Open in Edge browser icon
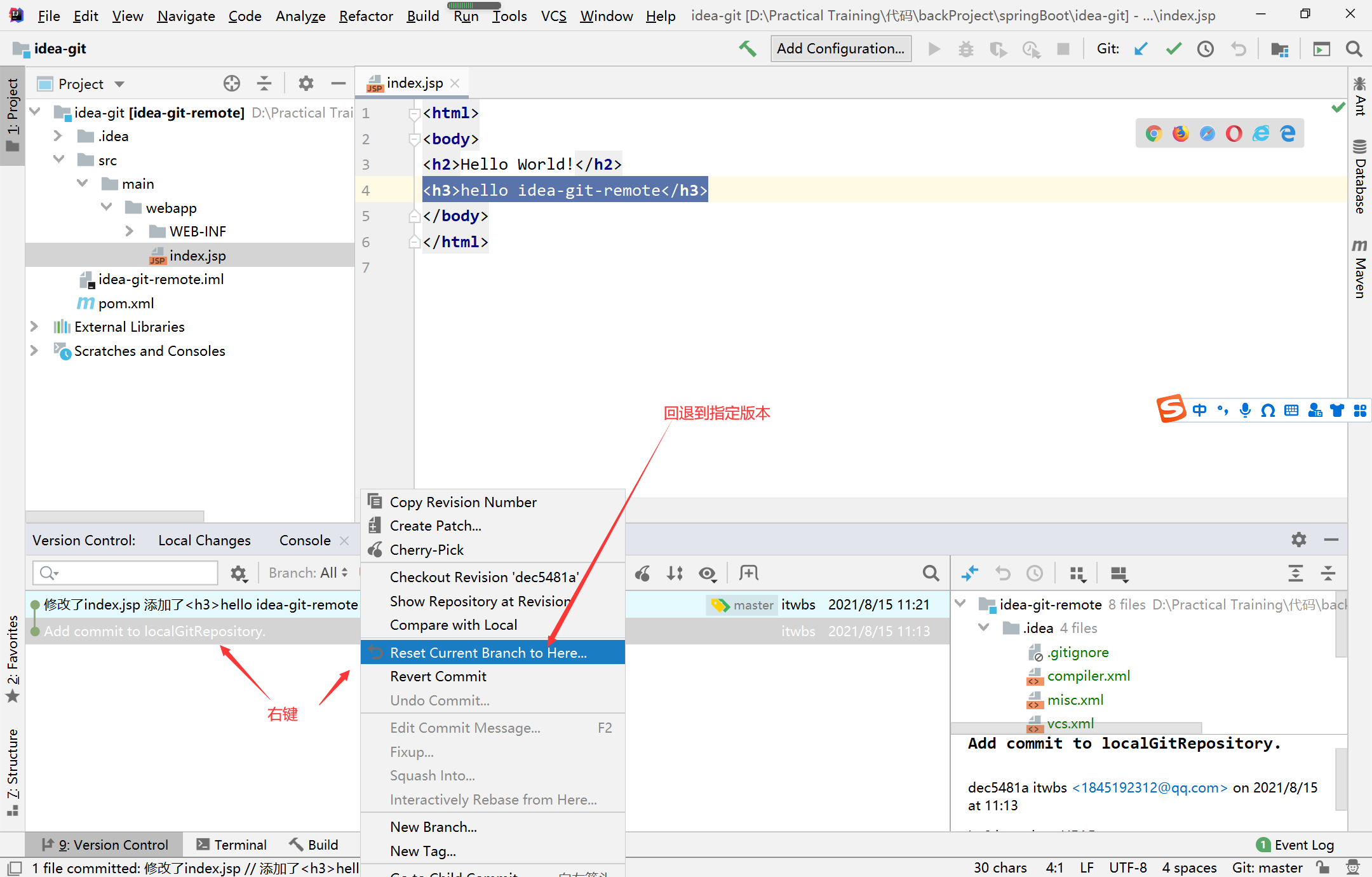1372x877 pixels. click(1288, 133)
